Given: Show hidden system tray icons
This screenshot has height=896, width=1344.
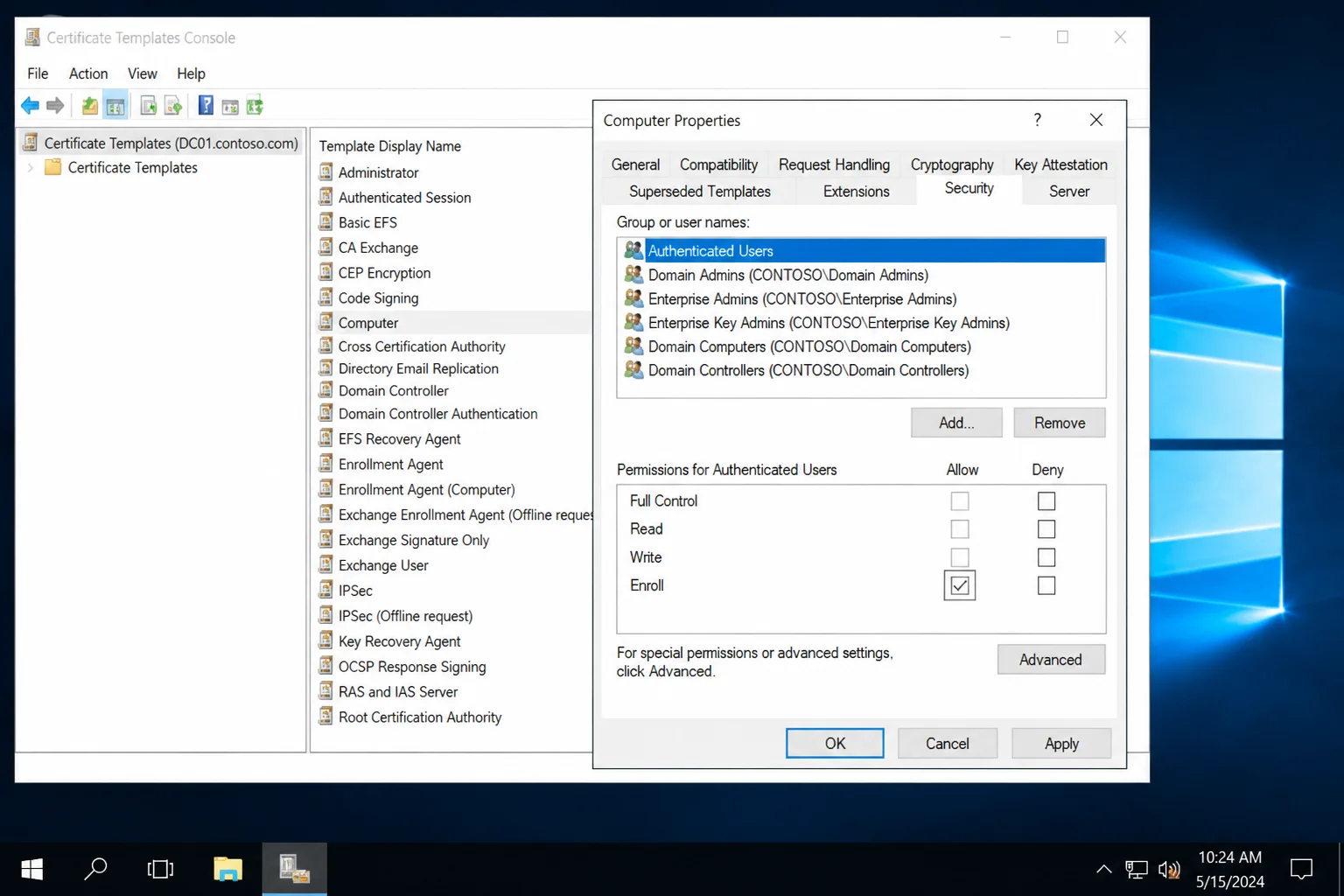Looking at the screenshot, I should click(x=1104, y=869).
